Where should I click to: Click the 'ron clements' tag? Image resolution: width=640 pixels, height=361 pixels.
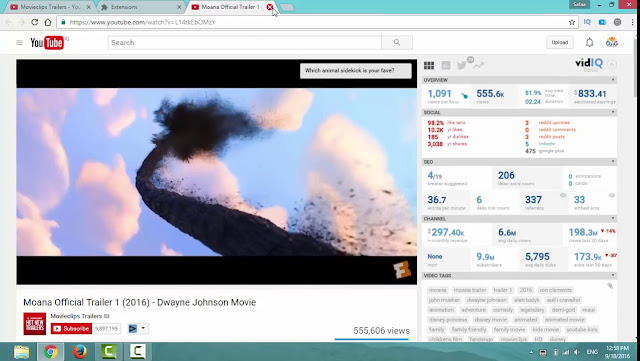coord(556,290)
